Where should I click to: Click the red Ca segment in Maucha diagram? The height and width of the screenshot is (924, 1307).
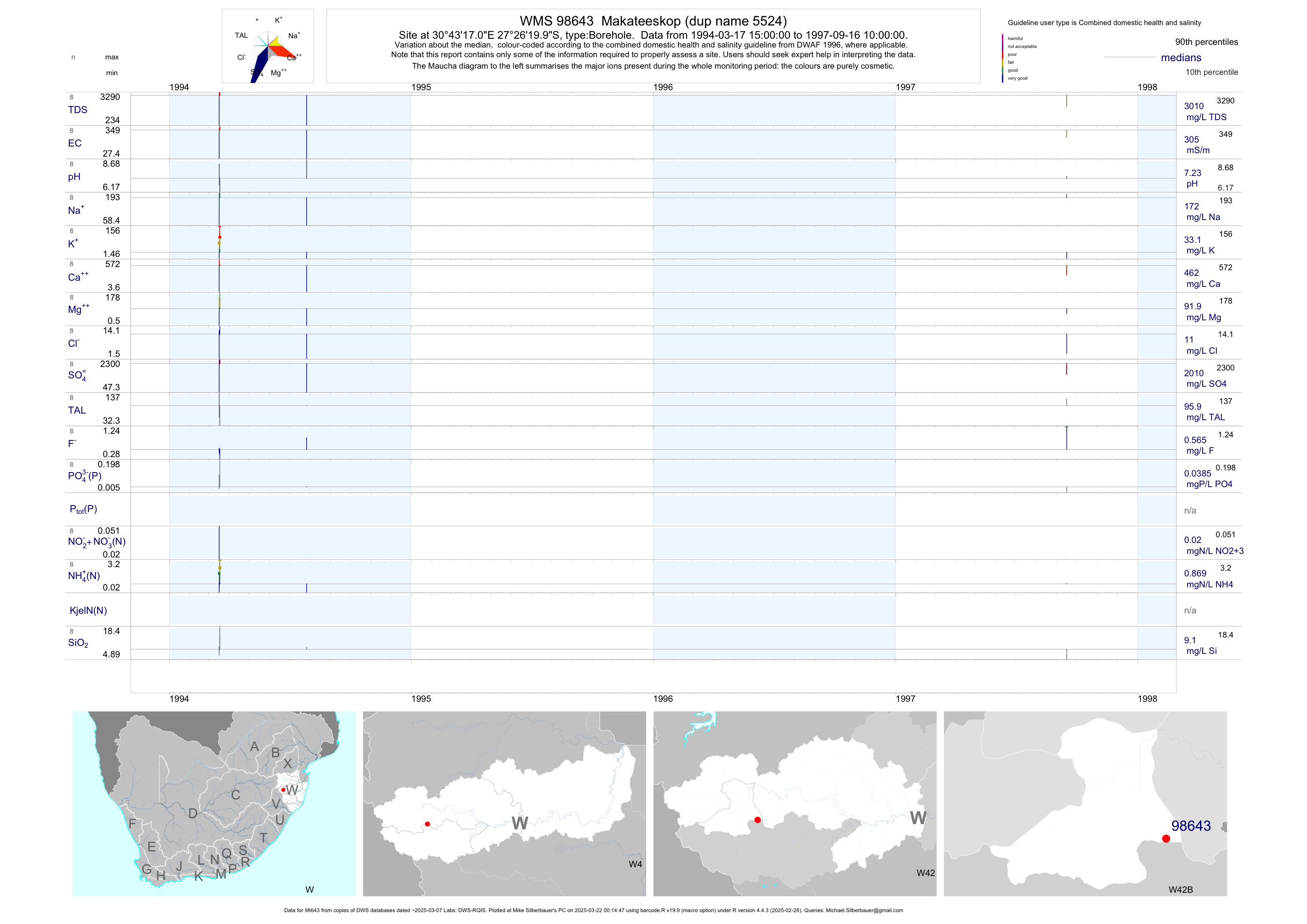click(282, 51)
